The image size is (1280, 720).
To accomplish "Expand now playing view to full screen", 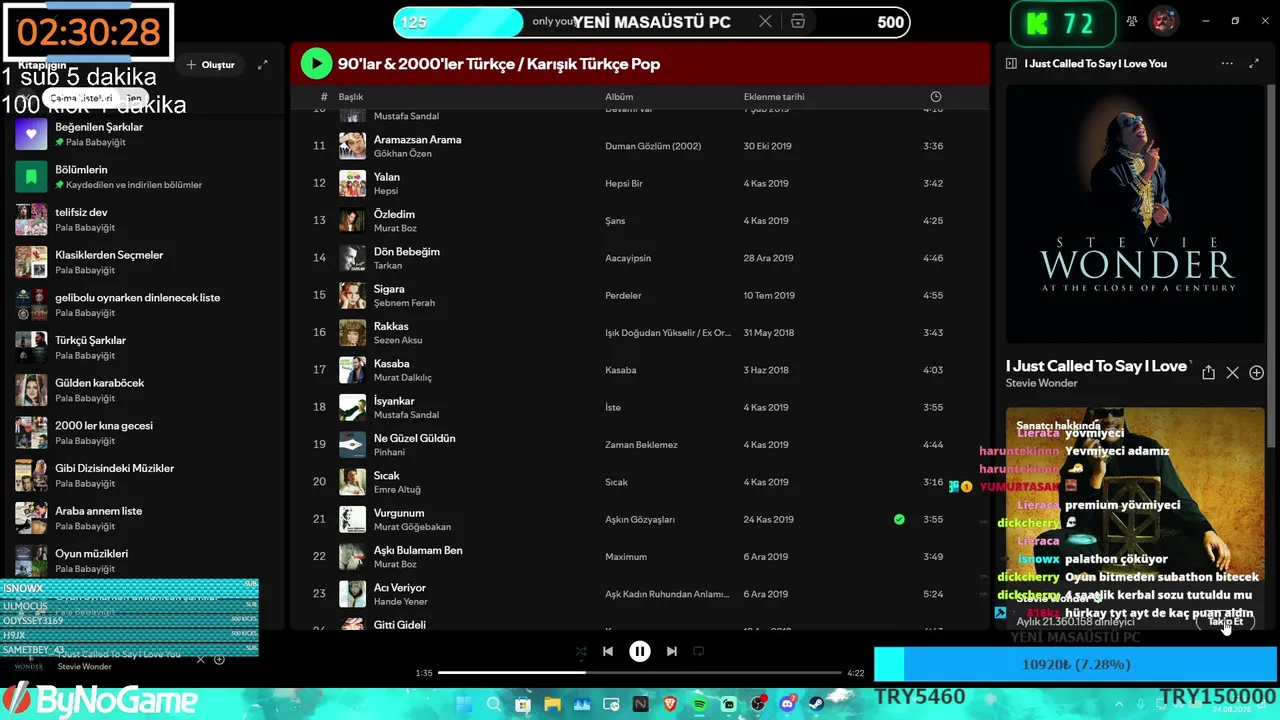I will [1254, 64].
